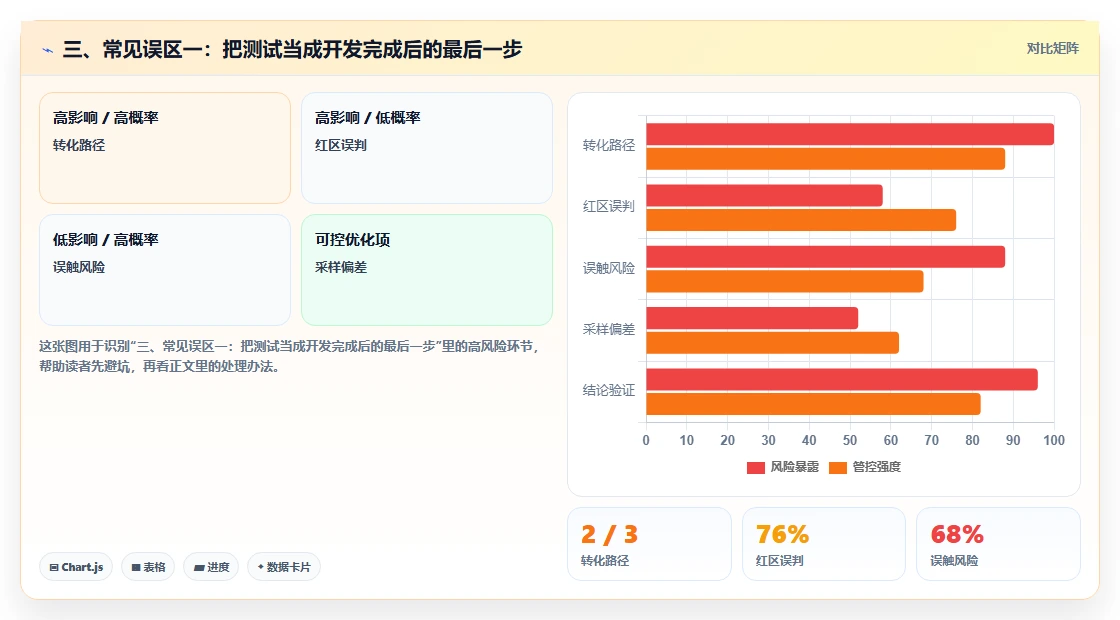Click the orange 误触风险 control bar

coord(785,281)
